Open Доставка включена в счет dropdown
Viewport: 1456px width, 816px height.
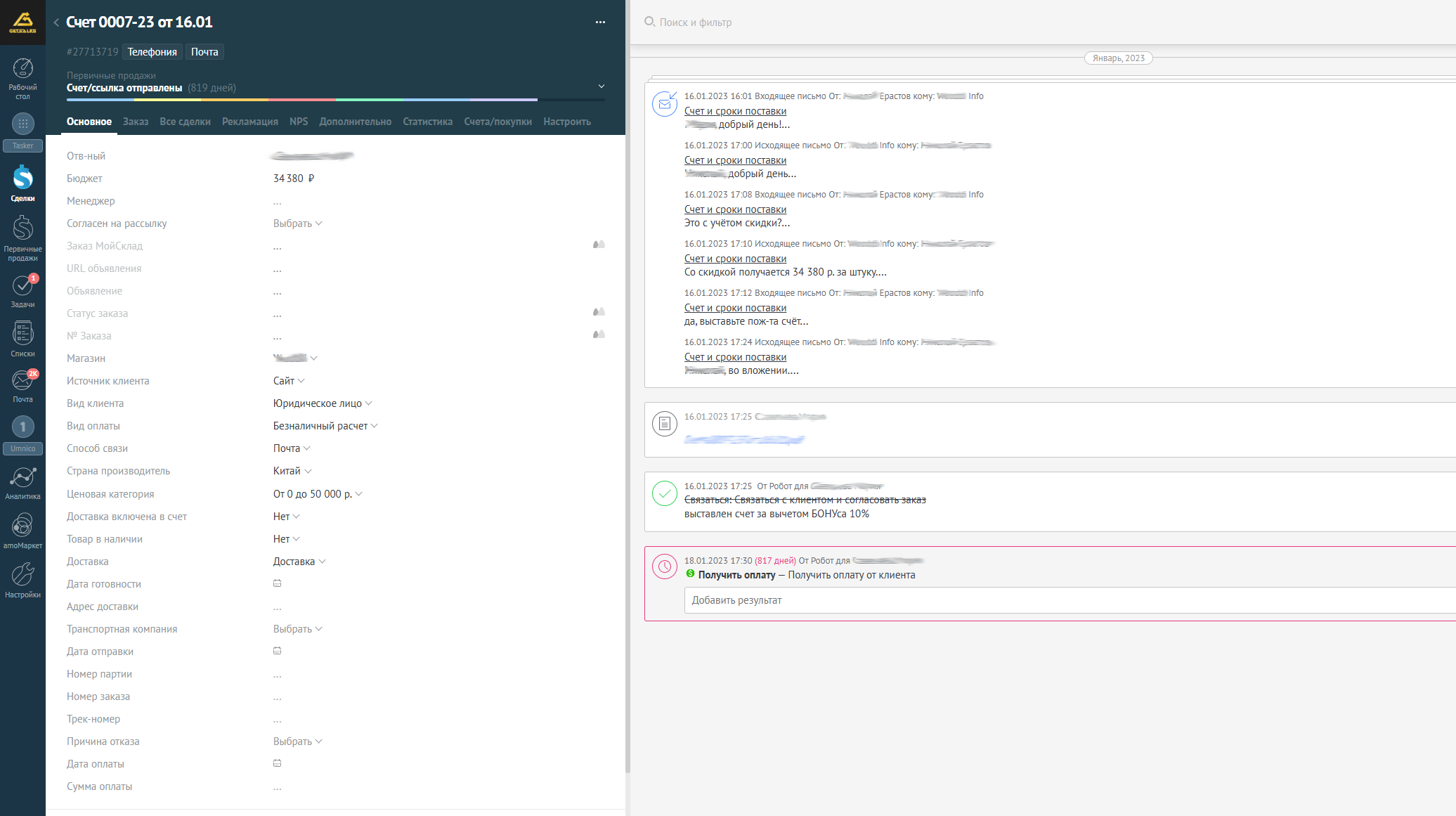(286, 517)
